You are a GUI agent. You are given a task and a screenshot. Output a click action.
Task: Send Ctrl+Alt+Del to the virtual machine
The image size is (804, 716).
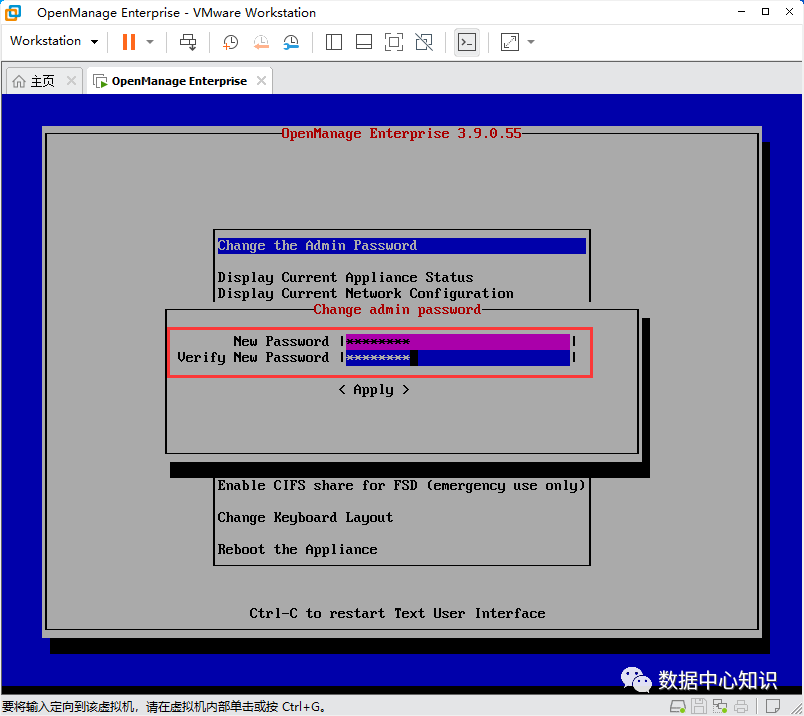click(x=188, y=42)
